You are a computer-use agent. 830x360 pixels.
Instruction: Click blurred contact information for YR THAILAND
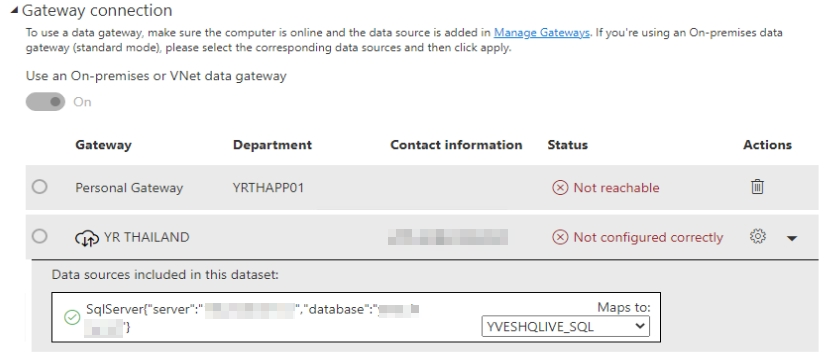448,237
